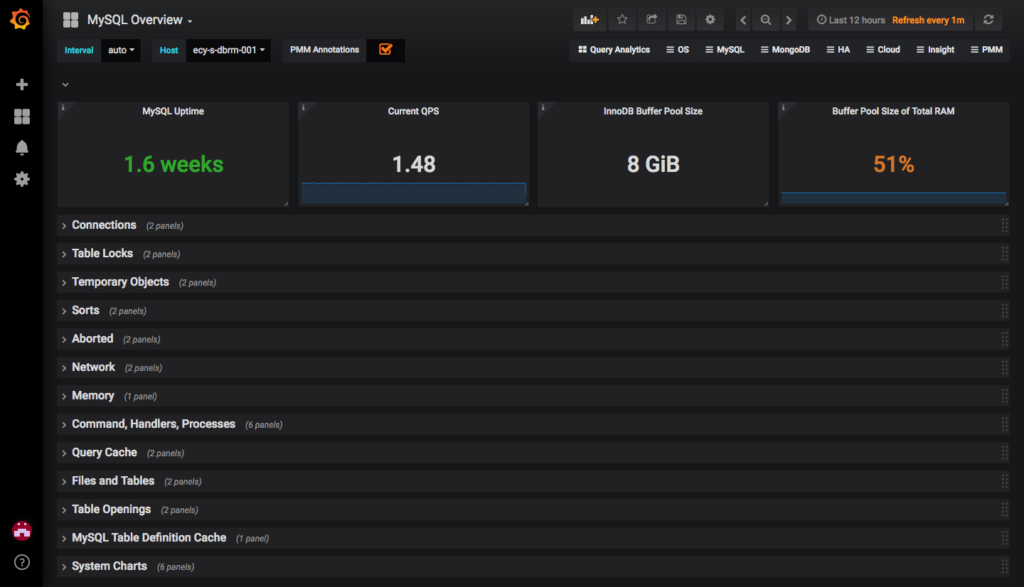Click the Add panel toolbar icon

point(589,19)
